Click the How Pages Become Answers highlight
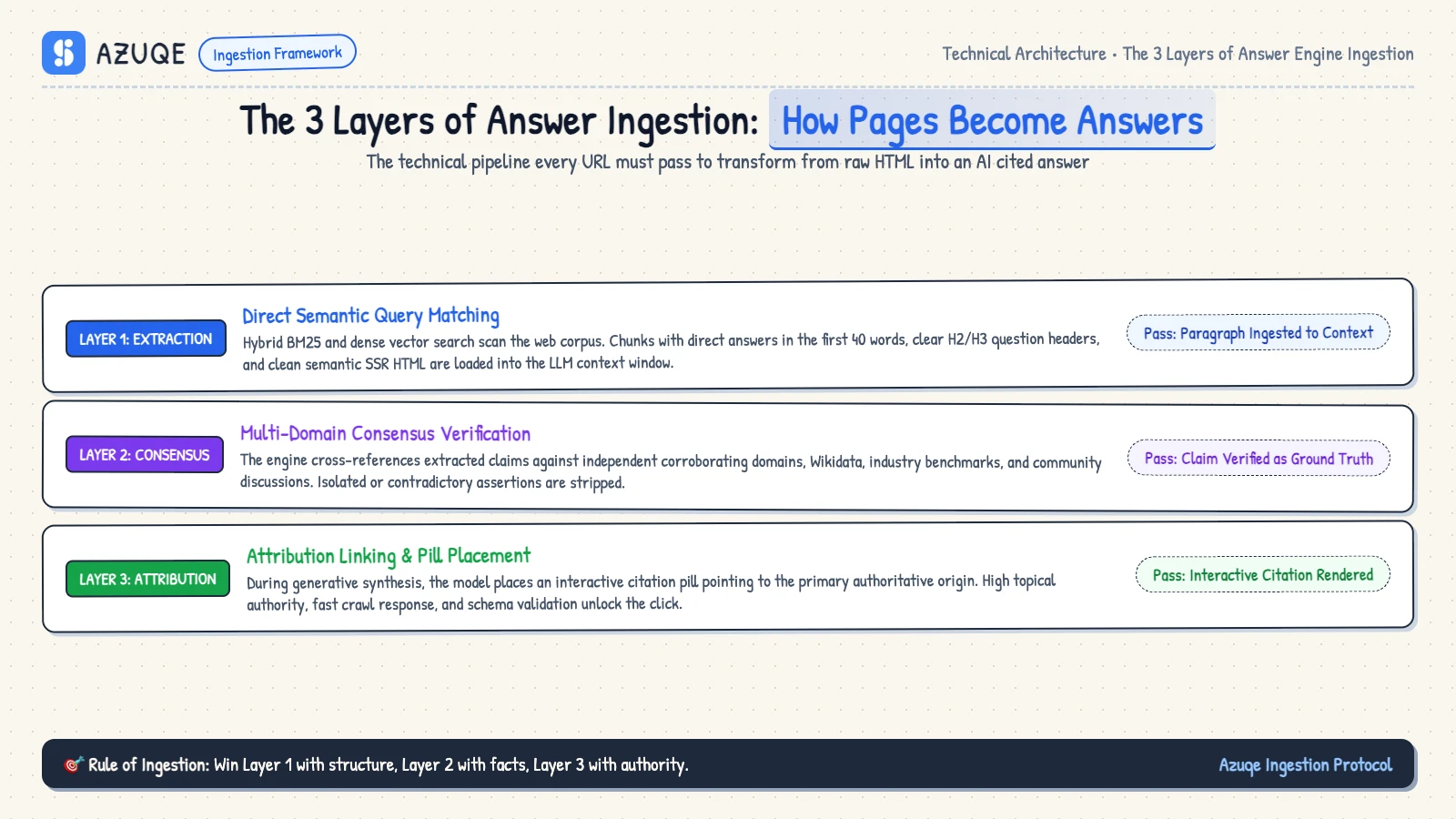The width and height of the screenshot is (1456, 819). pos(992,120)
